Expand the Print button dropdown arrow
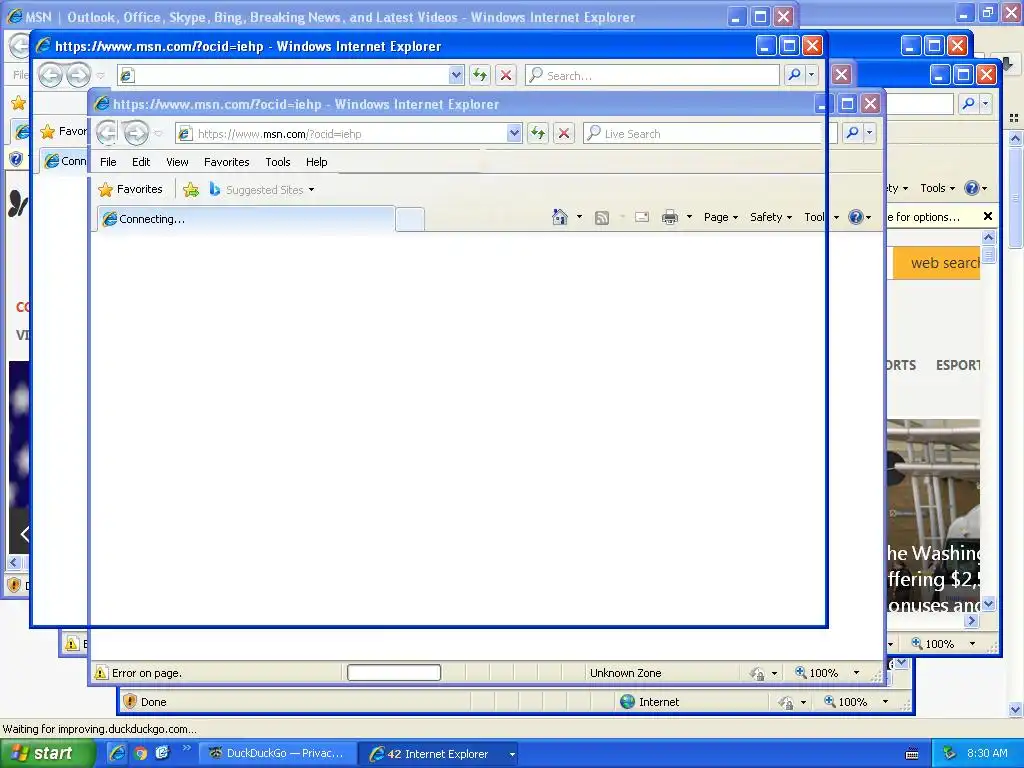This screenshot has height=768, width=1024. (x=689, y=217)
